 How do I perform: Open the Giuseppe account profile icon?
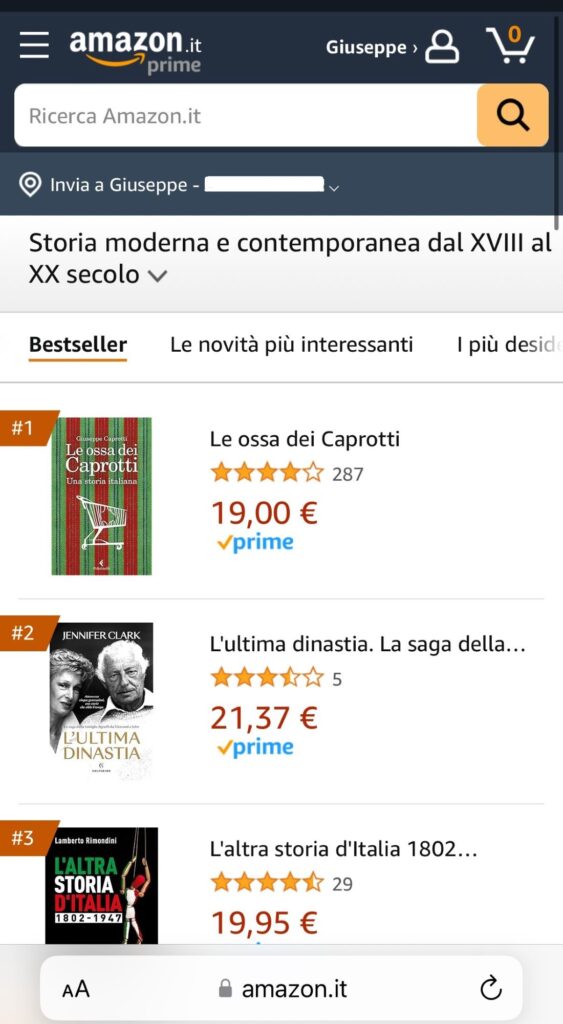pos(442,46)
